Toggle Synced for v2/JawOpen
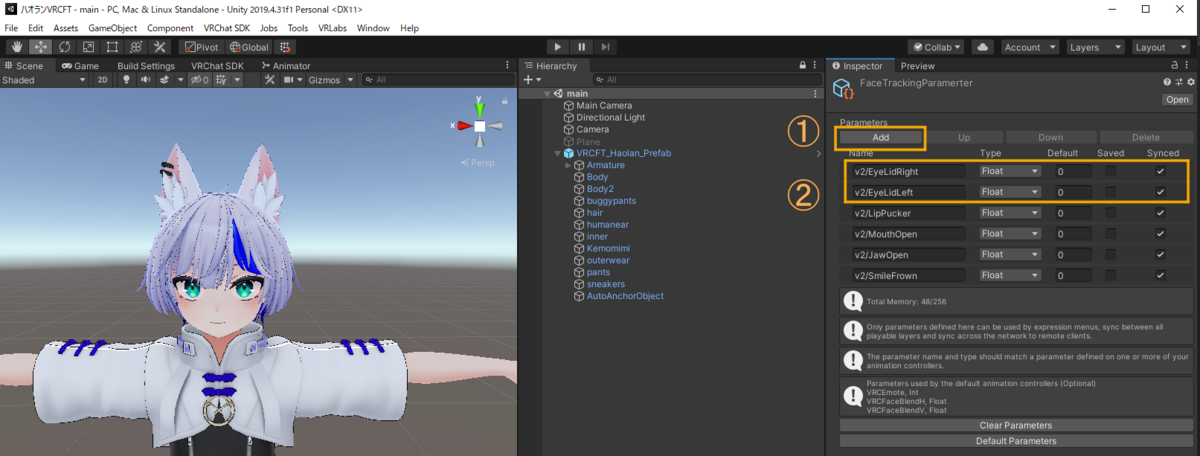1200x456 pixels. 1160,255
